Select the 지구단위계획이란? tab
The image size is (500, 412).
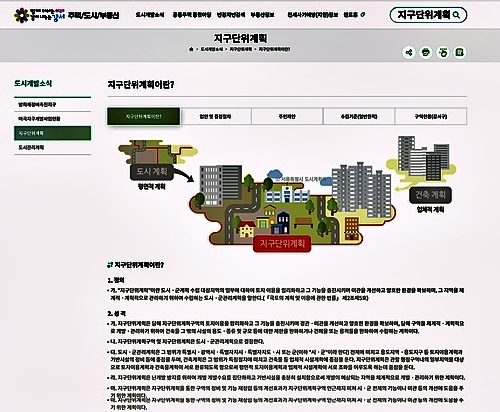(x=144, y=116)
